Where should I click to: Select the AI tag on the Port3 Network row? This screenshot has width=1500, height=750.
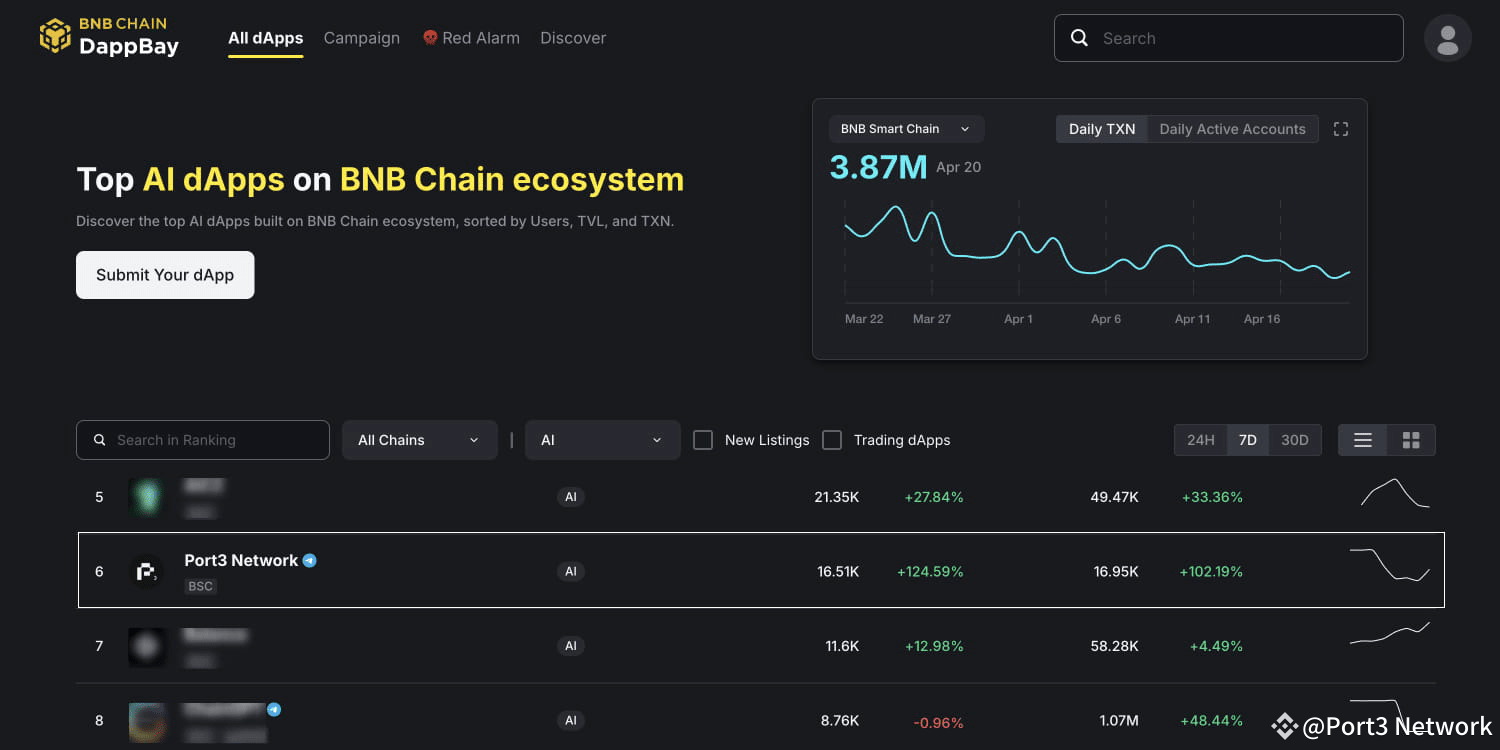(571, 571)
